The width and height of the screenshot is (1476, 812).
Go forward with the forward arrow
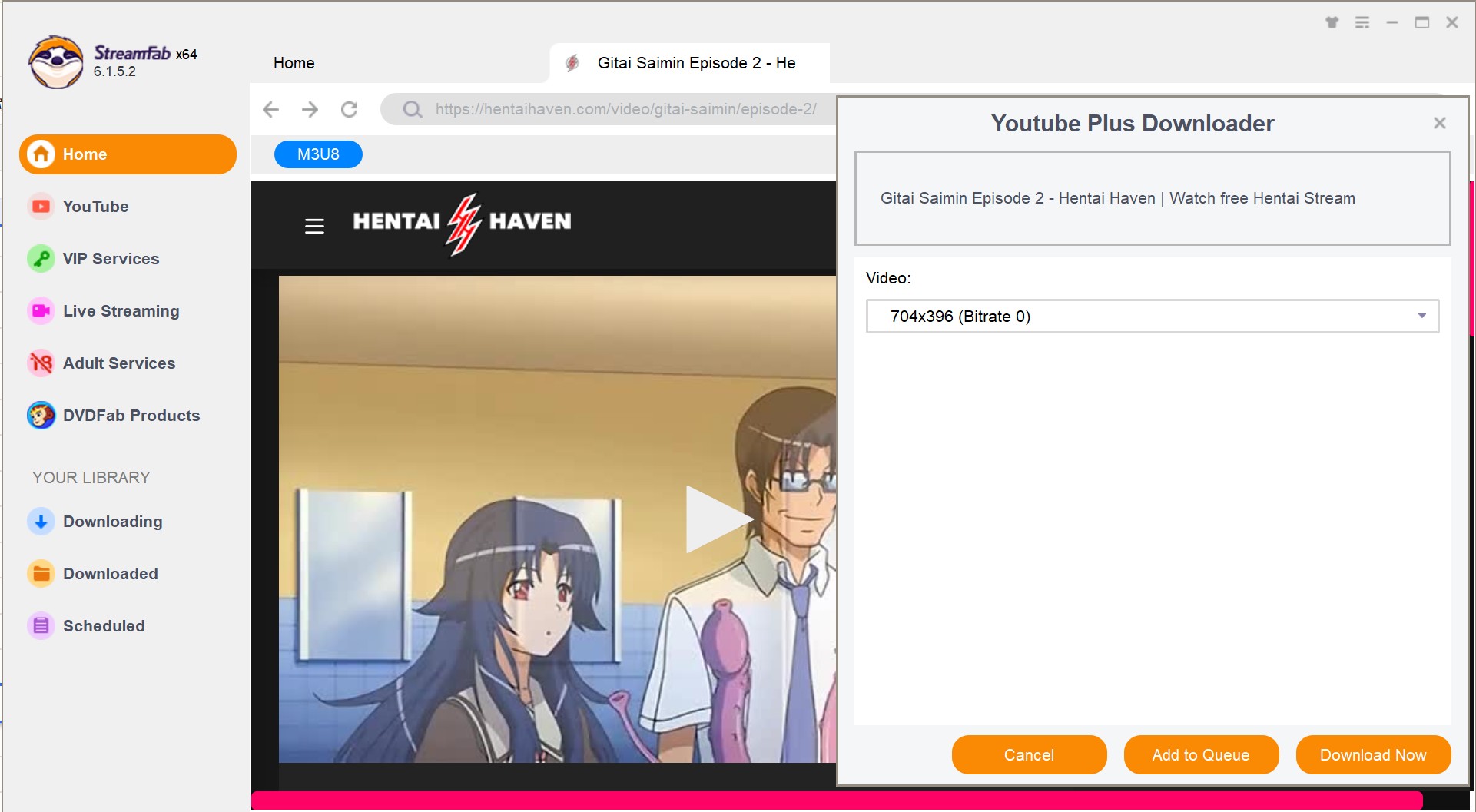(x=310, y=109)
